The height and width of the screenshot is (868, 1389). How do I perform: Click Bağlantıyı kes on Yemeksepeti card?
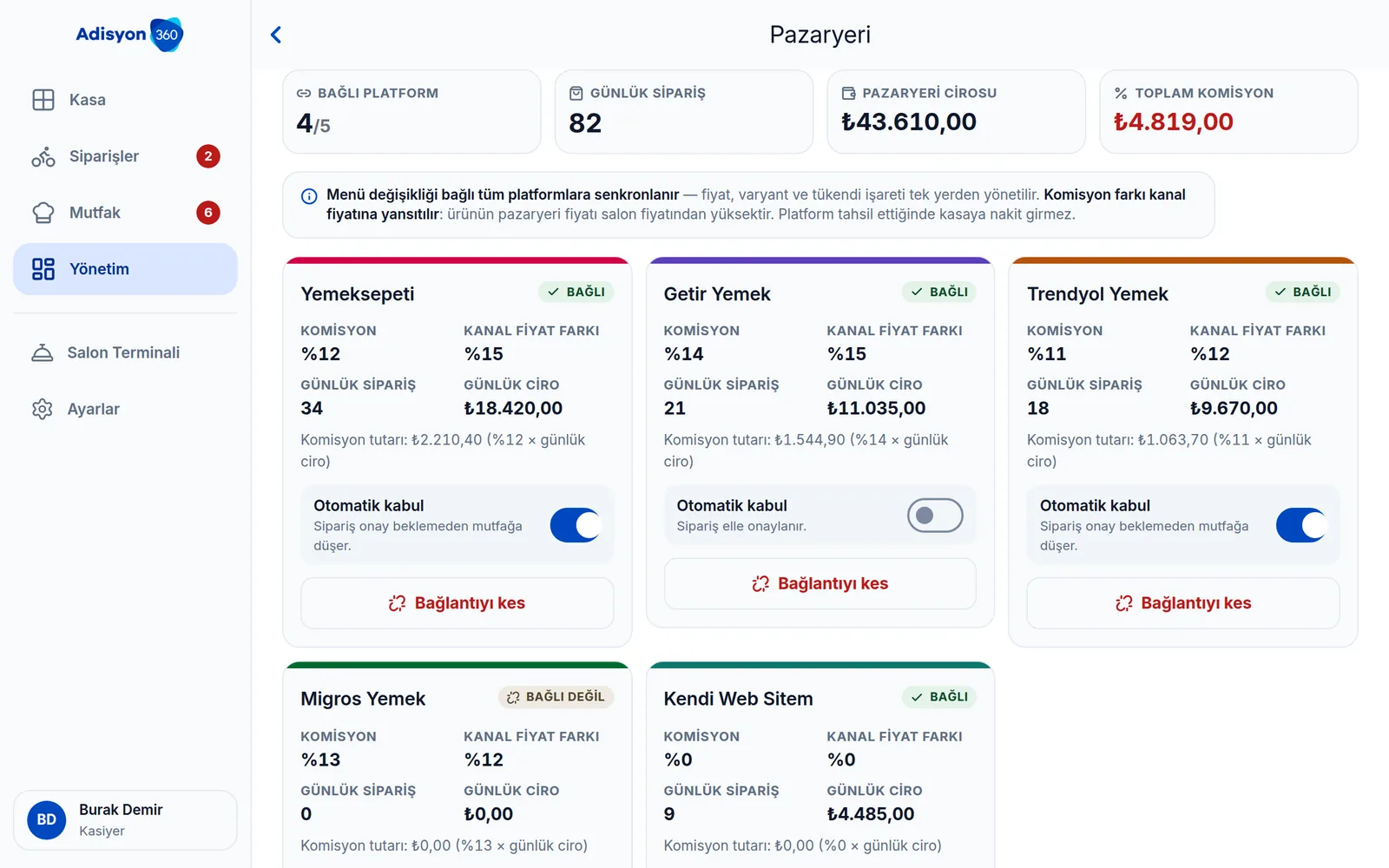pyautogui.click(x=458, y=603)
